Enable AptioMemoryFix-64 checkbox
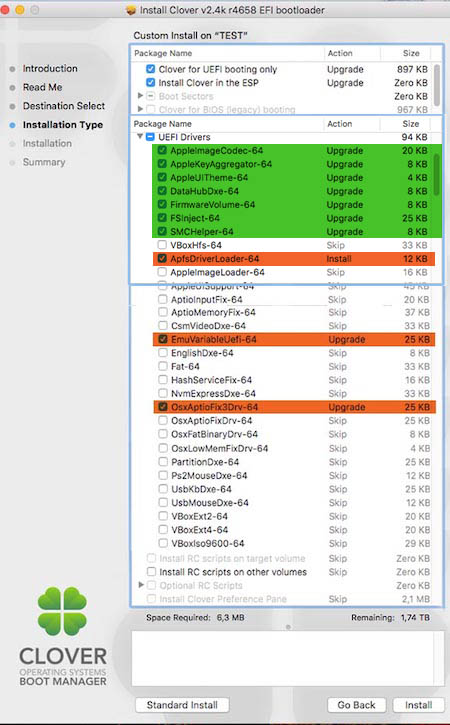The width and height of the screenshot is (450, 725). click(x=163, y=312)
